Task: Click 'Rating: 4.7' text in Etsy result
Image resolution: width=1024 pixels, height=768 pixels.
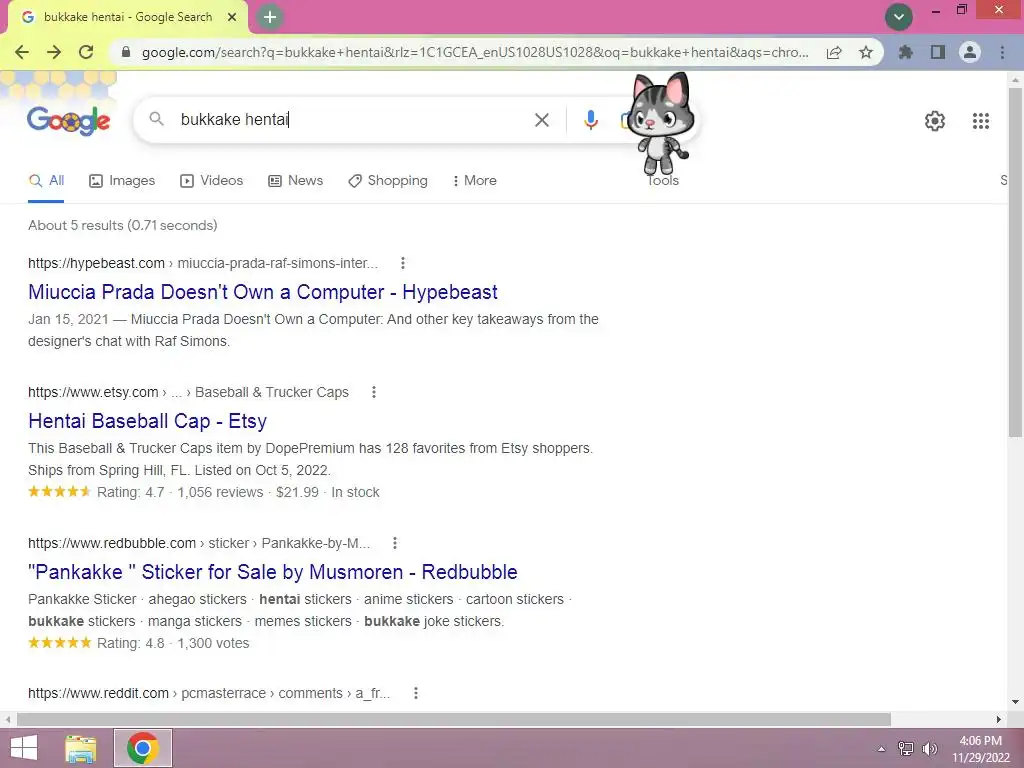Action: point(131,492)
